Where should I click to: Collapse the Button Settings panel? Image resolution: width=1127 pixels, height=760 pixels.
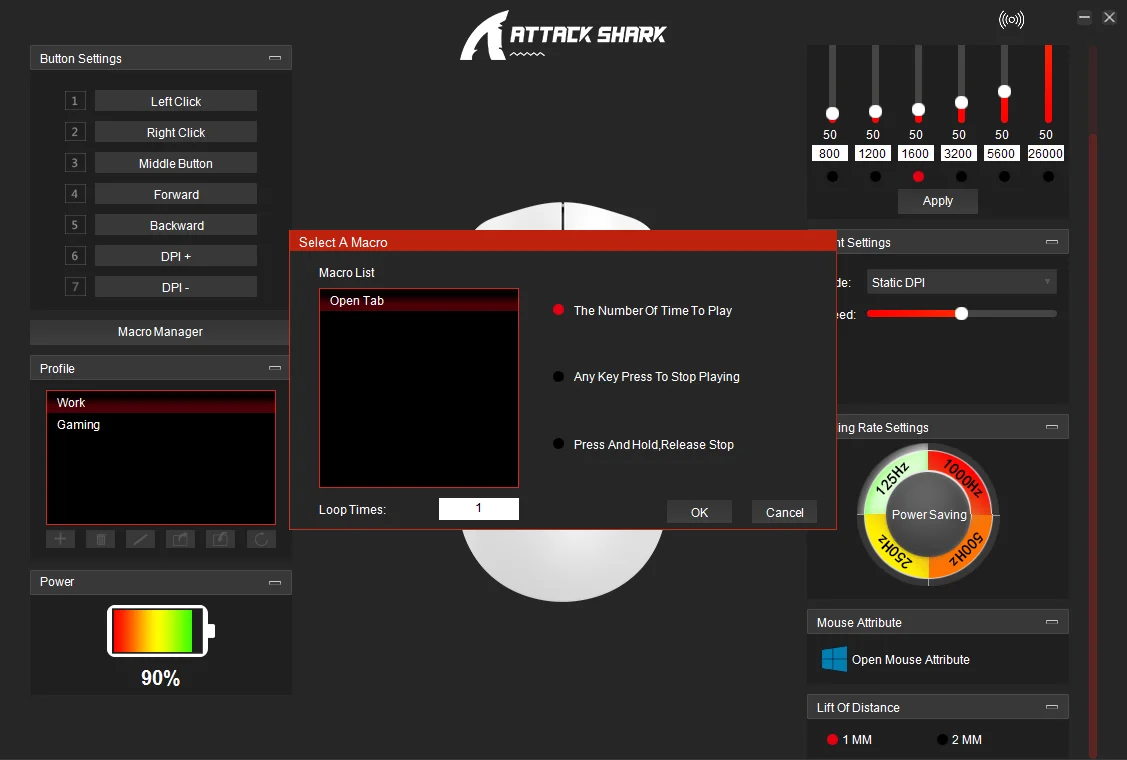pyautogui.click(x=275, y=59)
